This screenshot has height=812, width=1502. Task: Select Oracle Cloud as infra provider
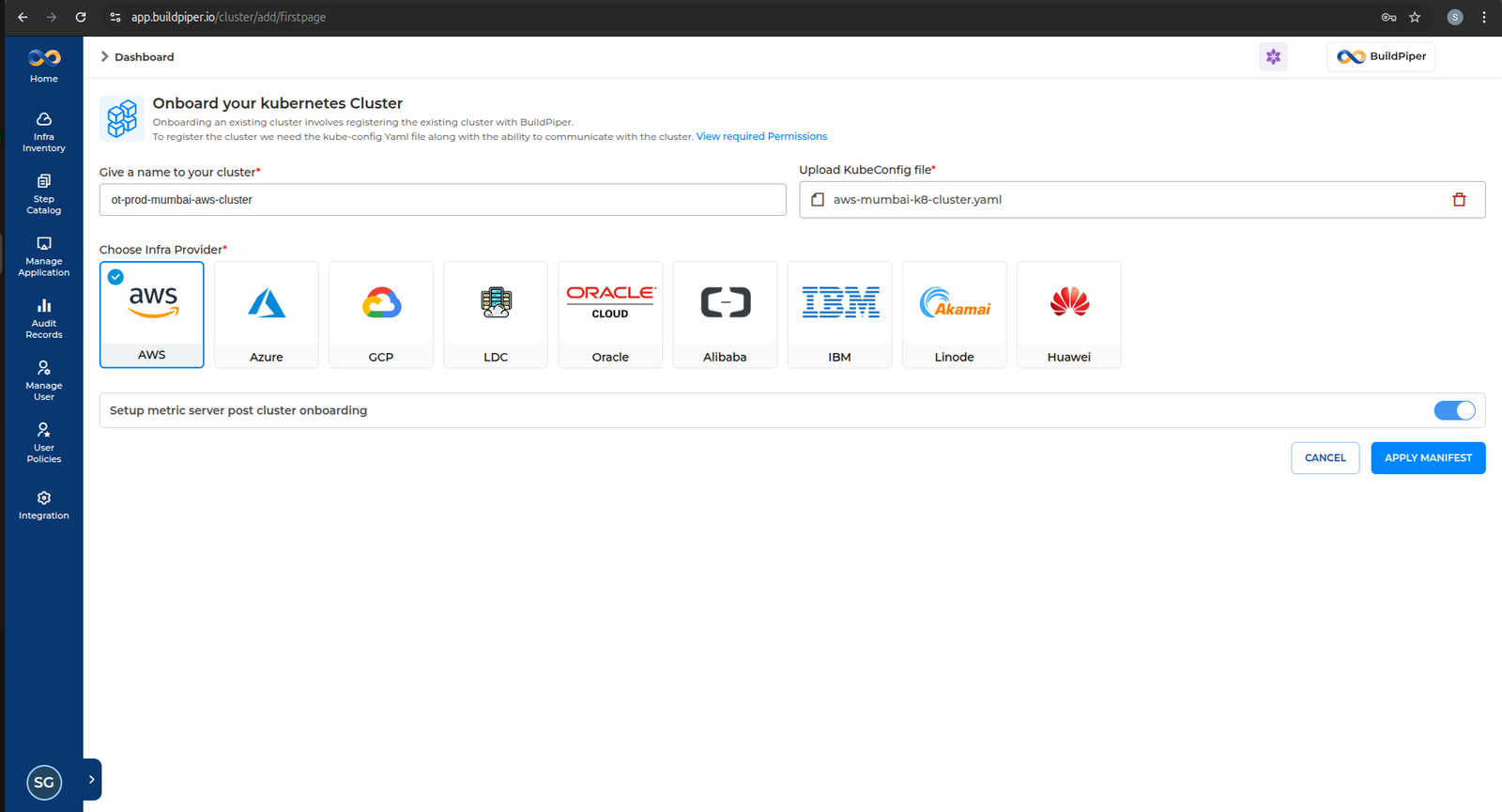pyautogui.click(x=610, y=314)
